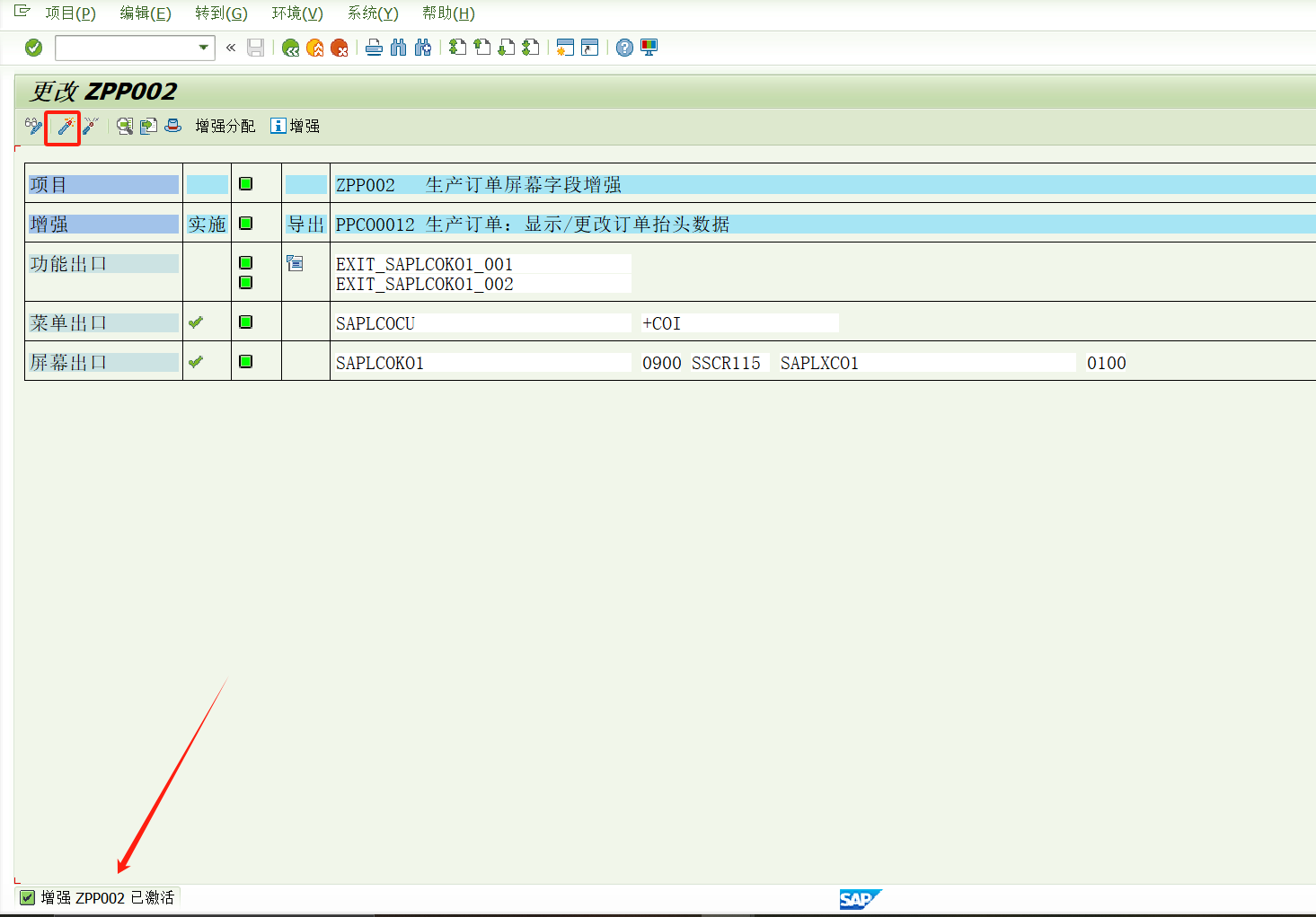Image resolution: width=1316 pixels, height=917 pixels.
Task: Click the Find Next binoculars-plus icon
Action: [423, 48]
